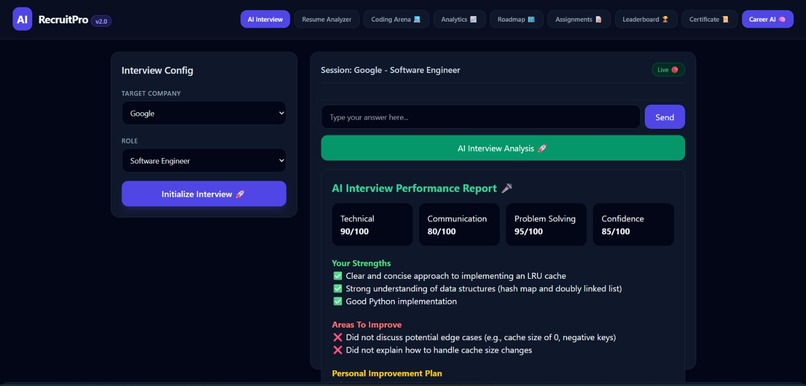Open the Roadmap tab

[516, 19]
